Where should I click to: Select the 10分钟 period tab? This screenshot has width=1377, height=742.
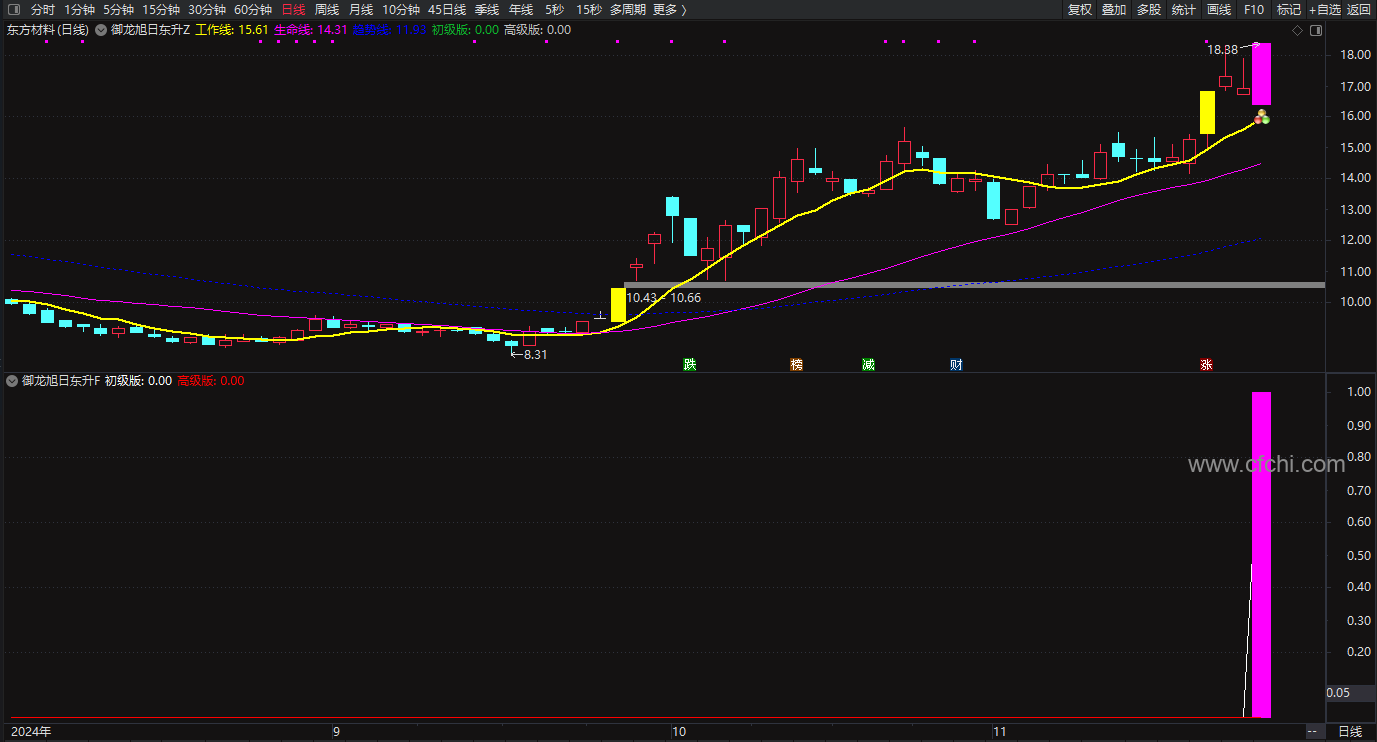[x=401, y=9]
